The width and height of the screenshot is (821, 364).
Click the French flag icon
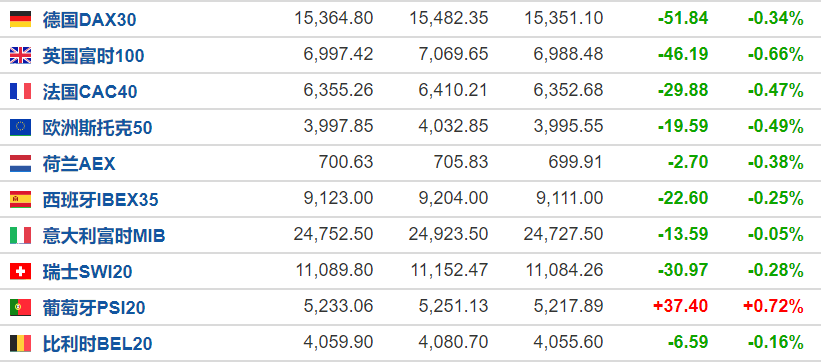20,91
